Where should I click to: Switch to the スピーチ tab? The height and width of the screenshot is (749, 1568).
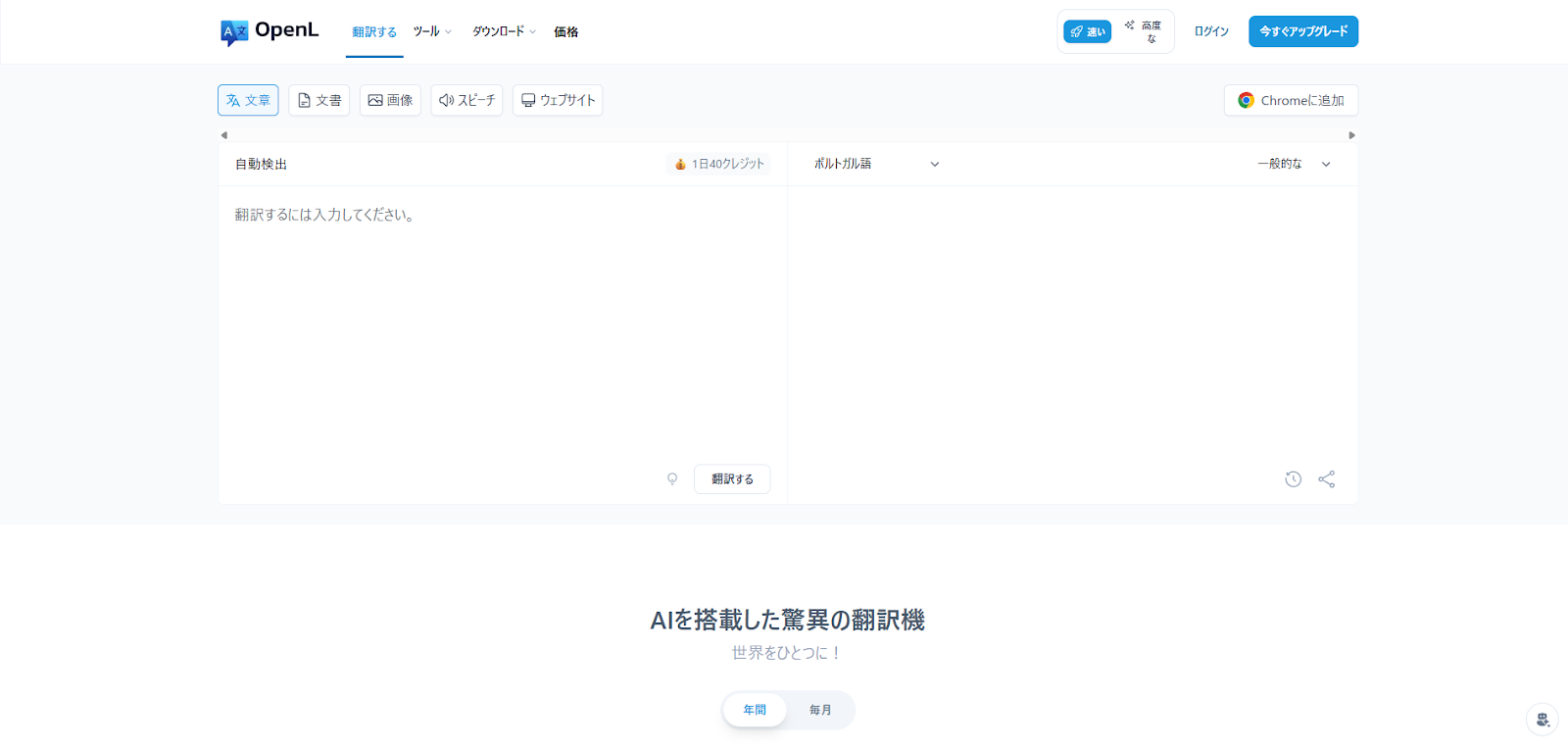click(x=466, y=100)
